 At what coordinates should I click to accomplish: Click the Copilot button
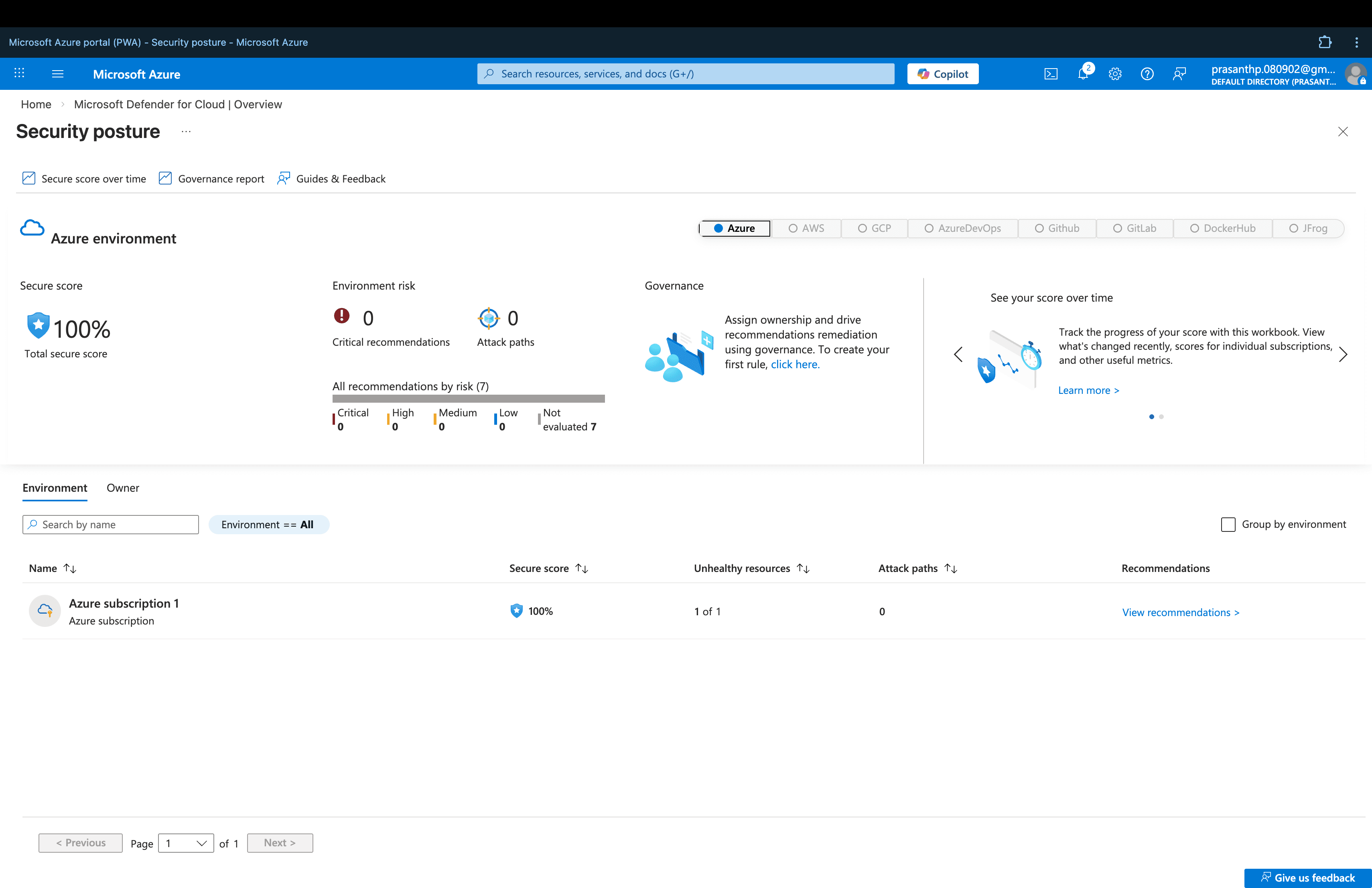pos(942,74)
